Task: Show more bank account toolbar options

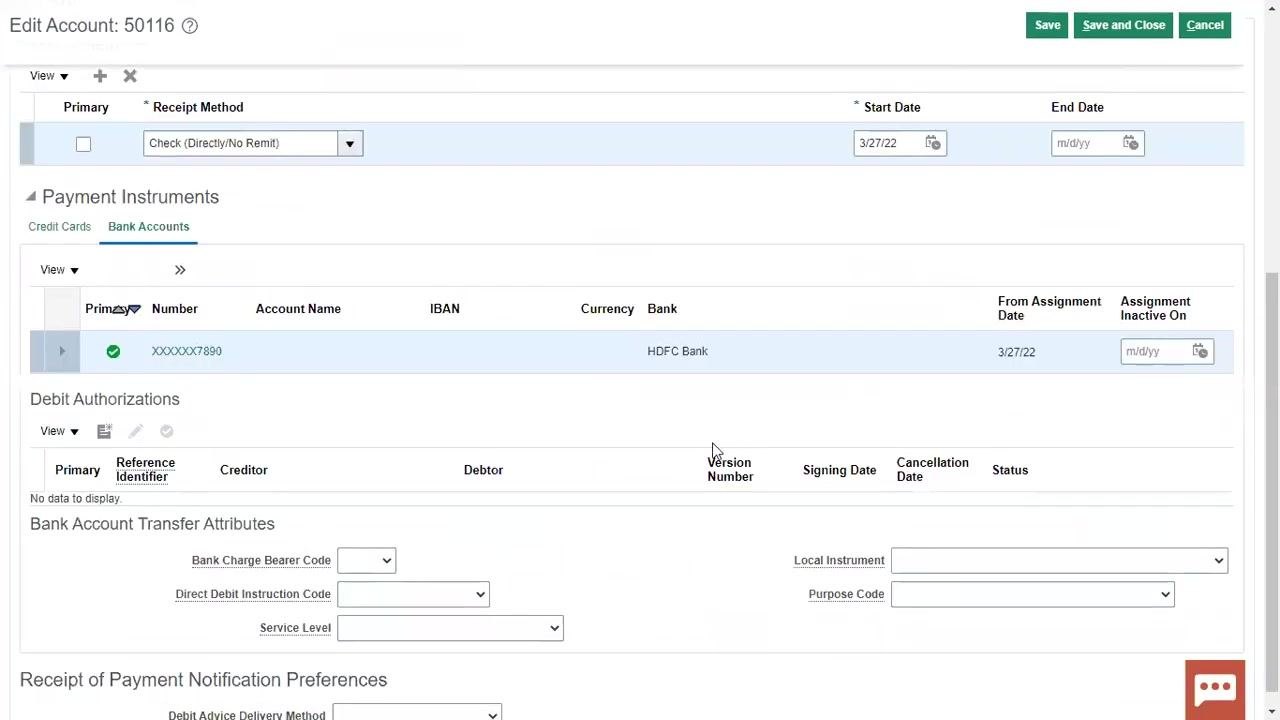Action: tap(180, 270)
